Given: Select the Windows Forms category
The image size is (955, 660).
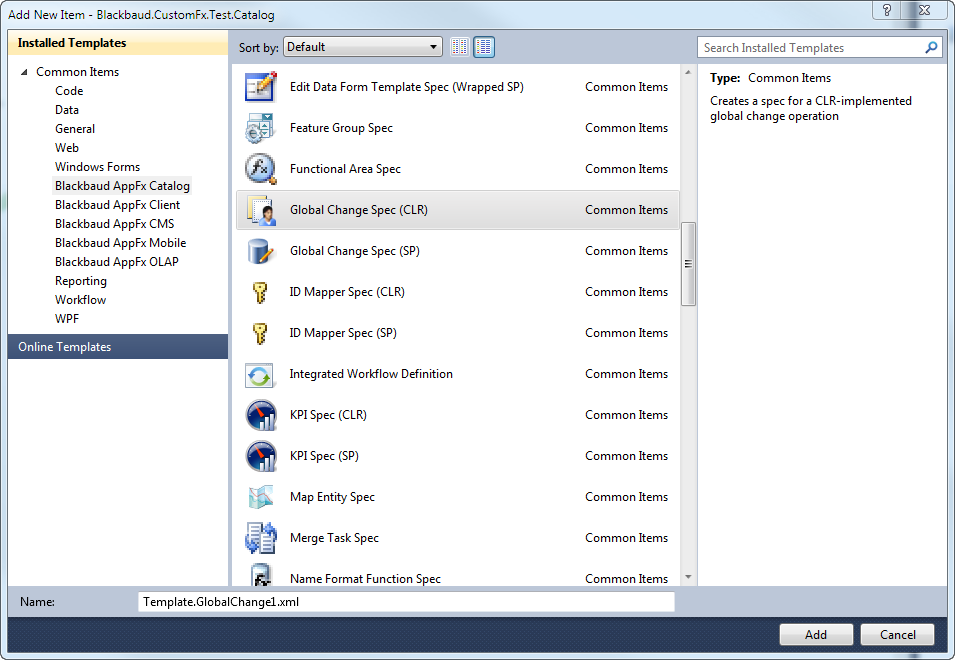Looking at the screenshot, I should [x=97, y=166].
